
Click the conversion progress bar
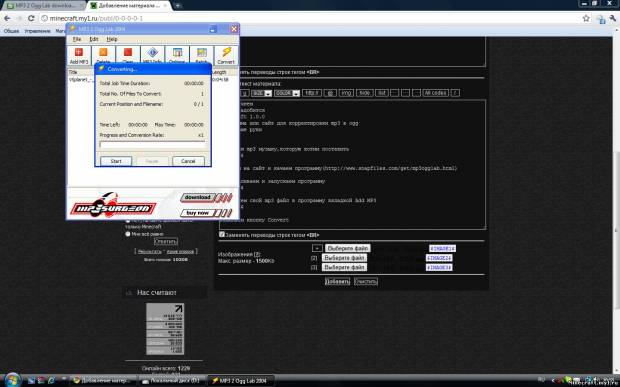point(153,145)
